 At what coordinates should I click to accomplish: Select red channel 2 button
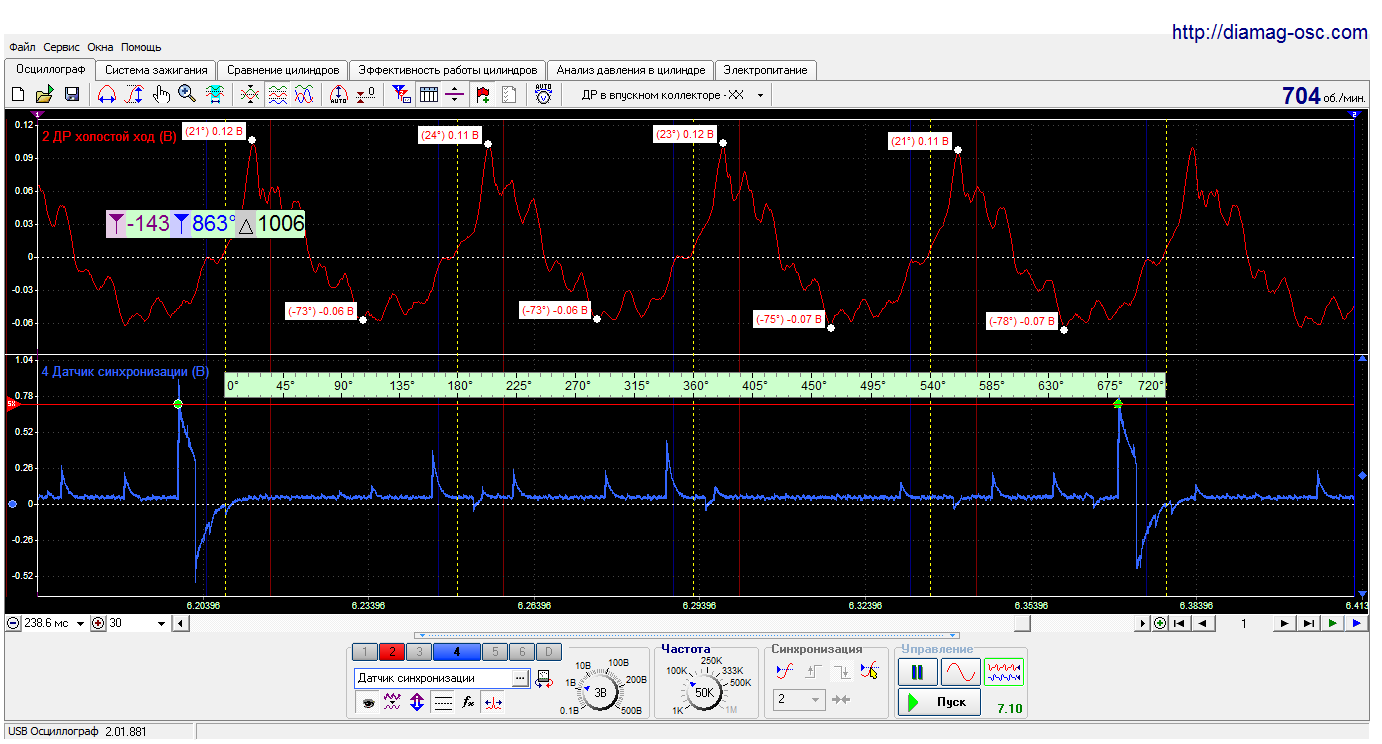[x=391, y=652]
